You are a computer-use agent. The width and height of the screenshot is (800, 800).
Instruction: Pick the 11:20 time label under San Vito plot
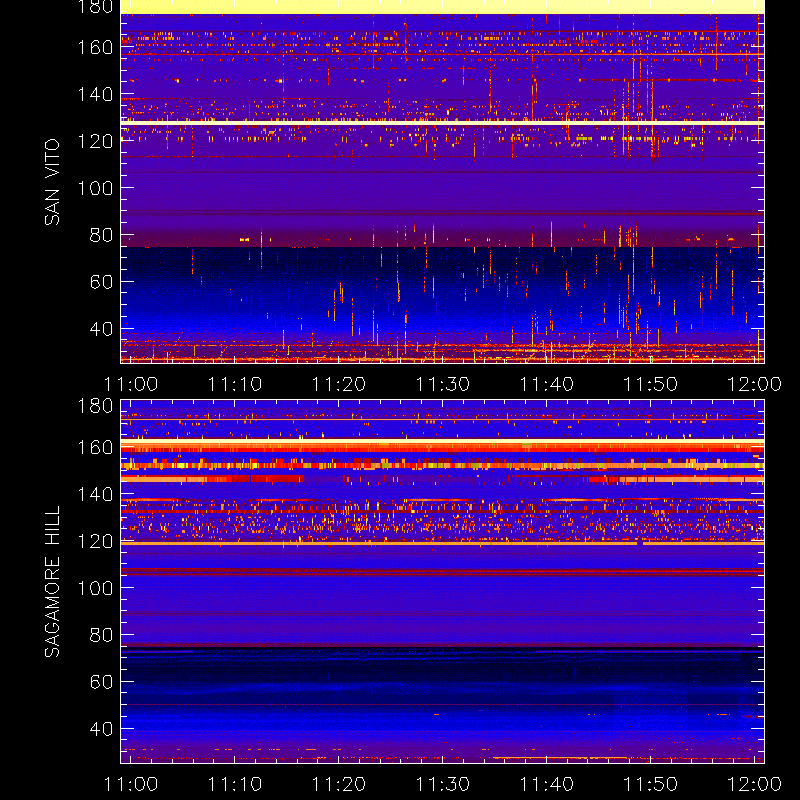pyautogui.click(x=339, y=384)
